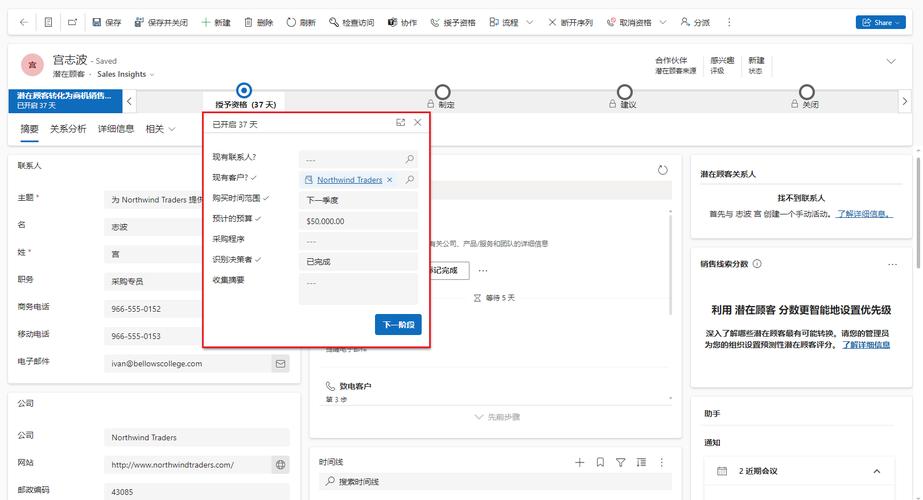Click the 流程 command button

tap(504, 22)
